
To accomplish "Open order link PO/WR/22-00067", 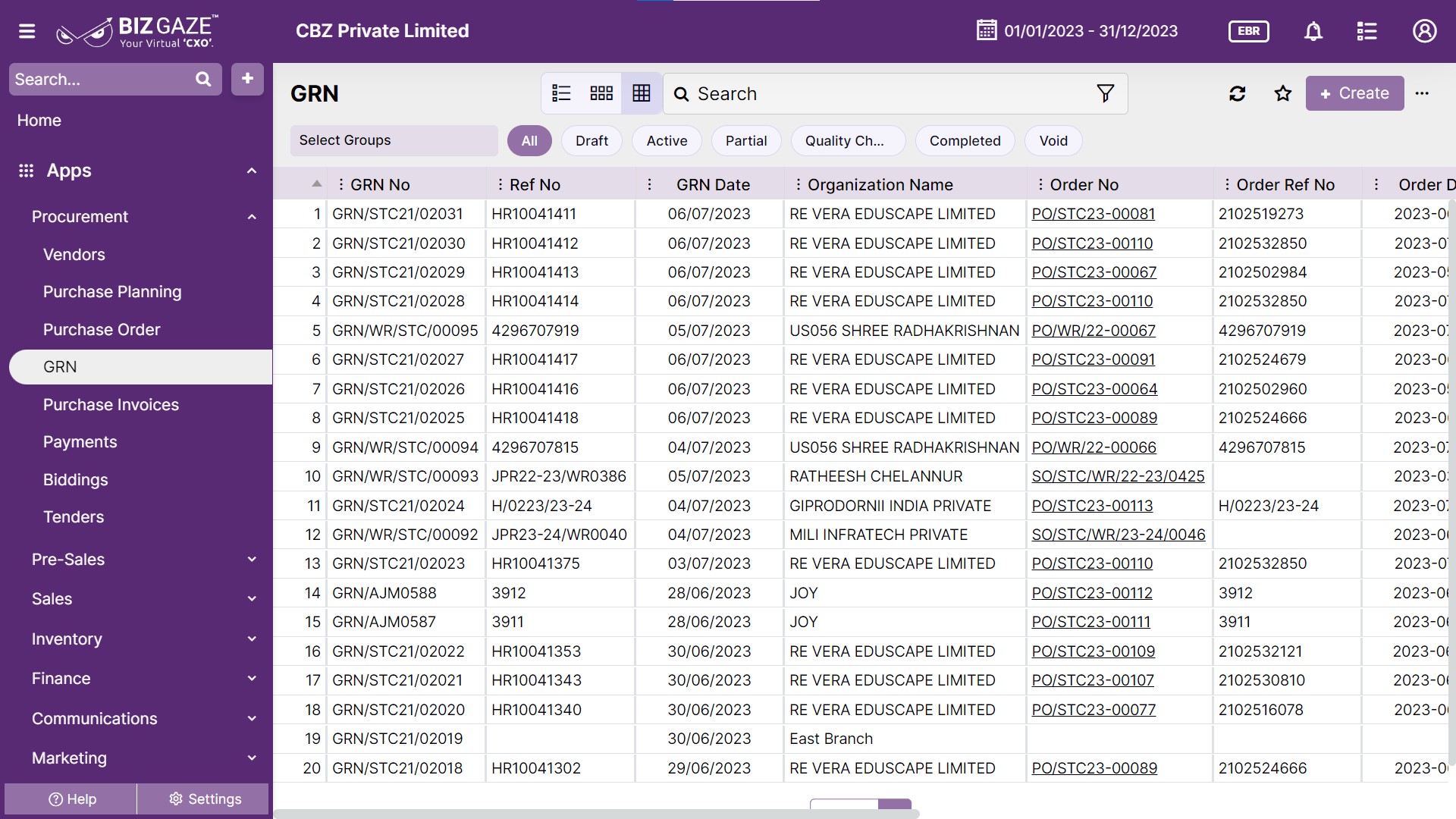I will click(x=1094, y=331).
